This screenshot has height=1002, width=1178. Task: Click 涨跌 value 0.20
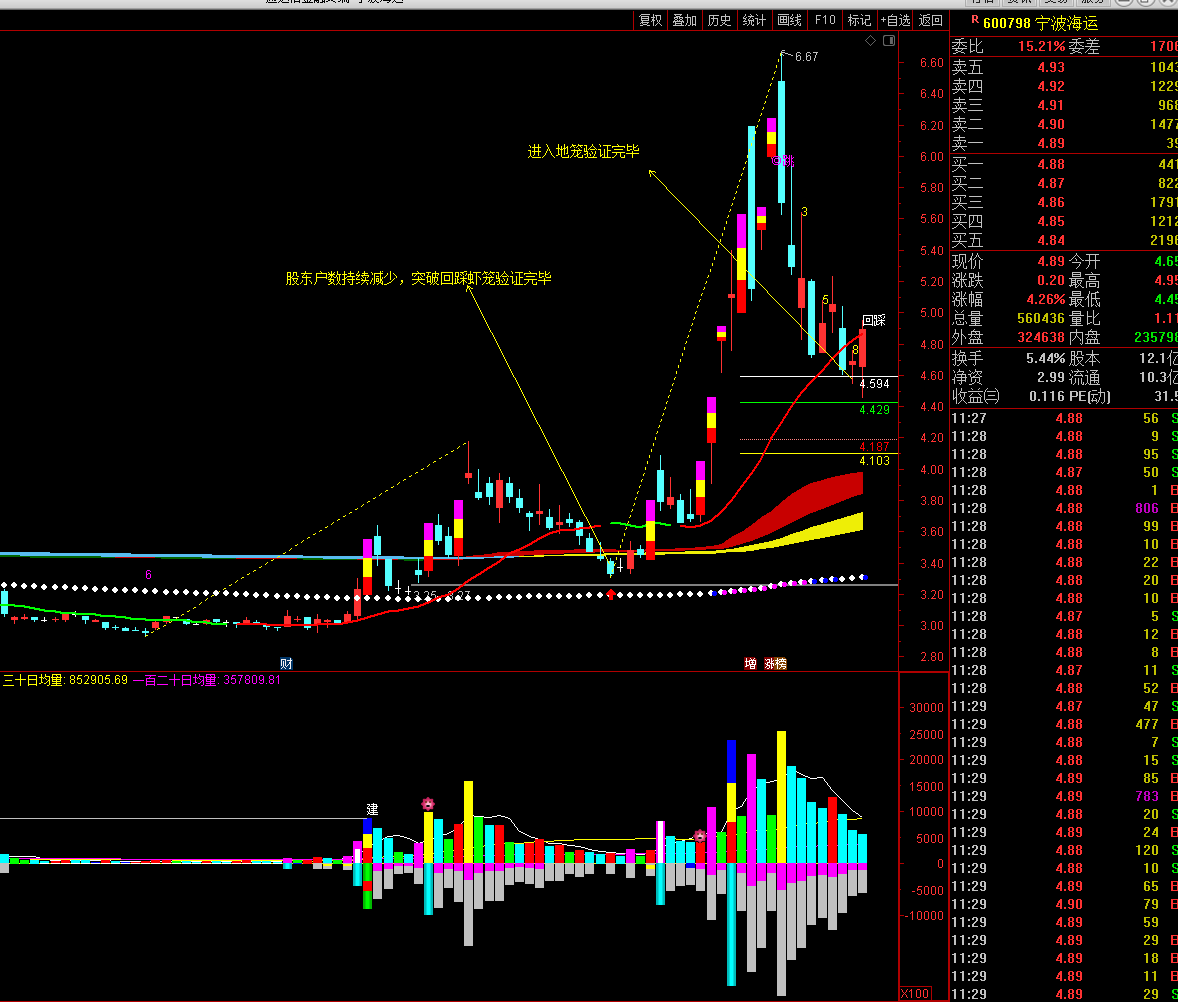(x=1051, y=280)
